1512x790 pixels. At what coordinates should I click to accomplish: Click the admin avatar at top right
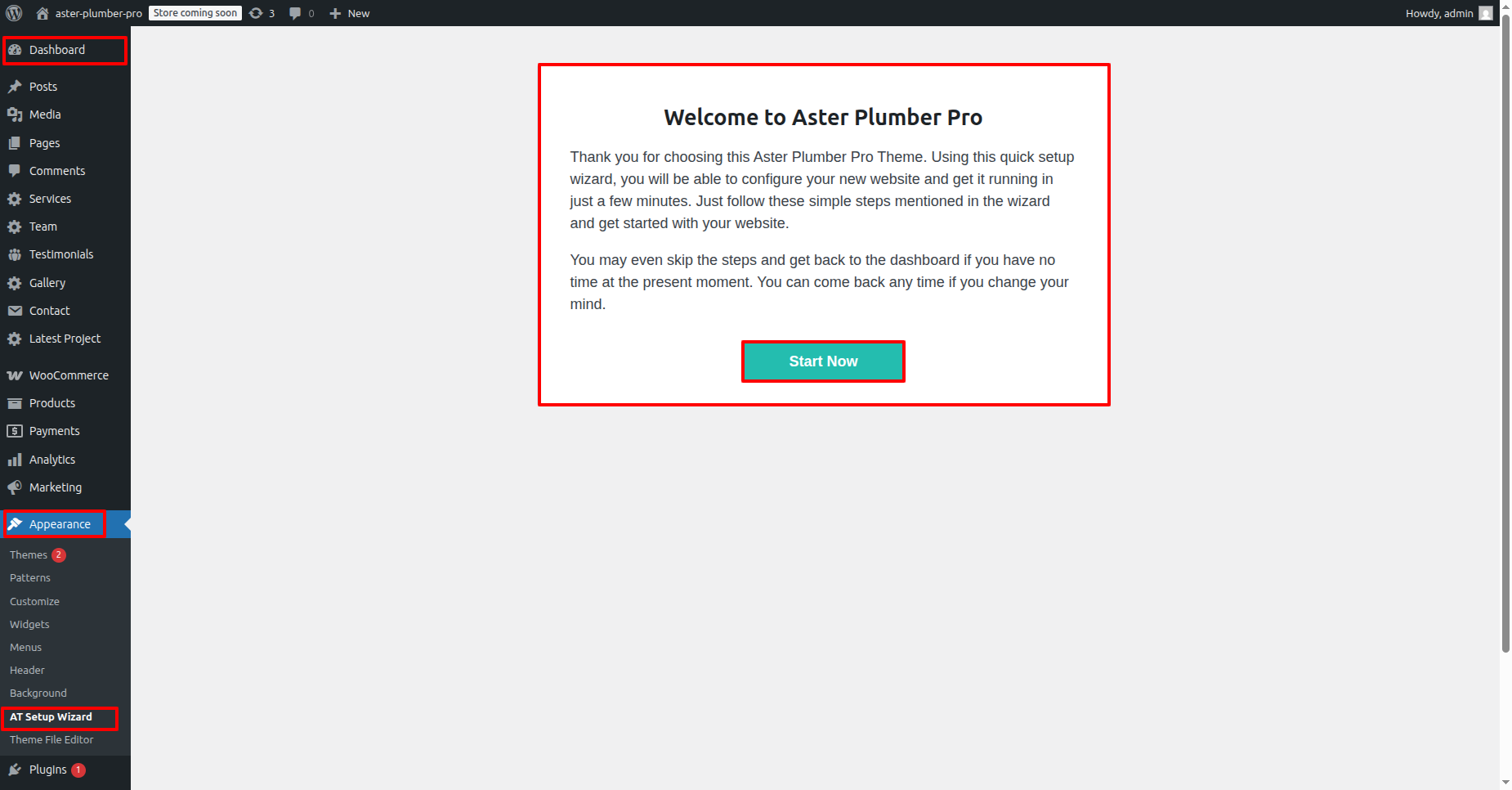click(x=1486, y=13)
